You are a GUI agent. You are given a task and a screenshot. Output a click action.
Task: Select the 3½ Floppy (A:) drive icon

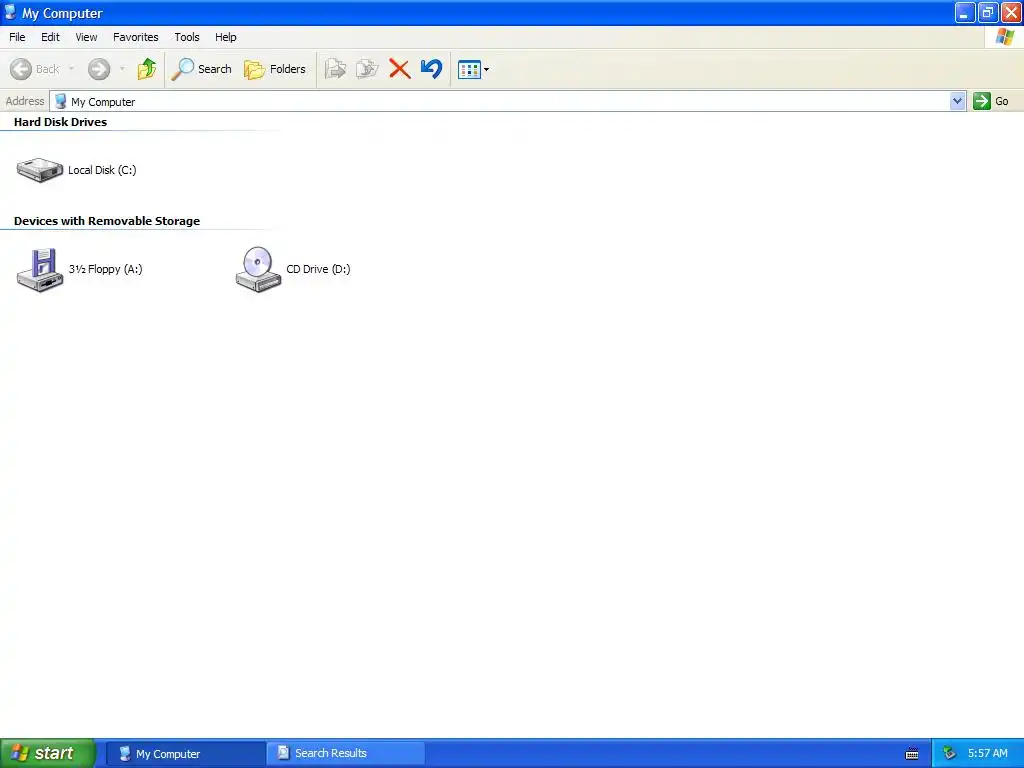coord(40,269)
